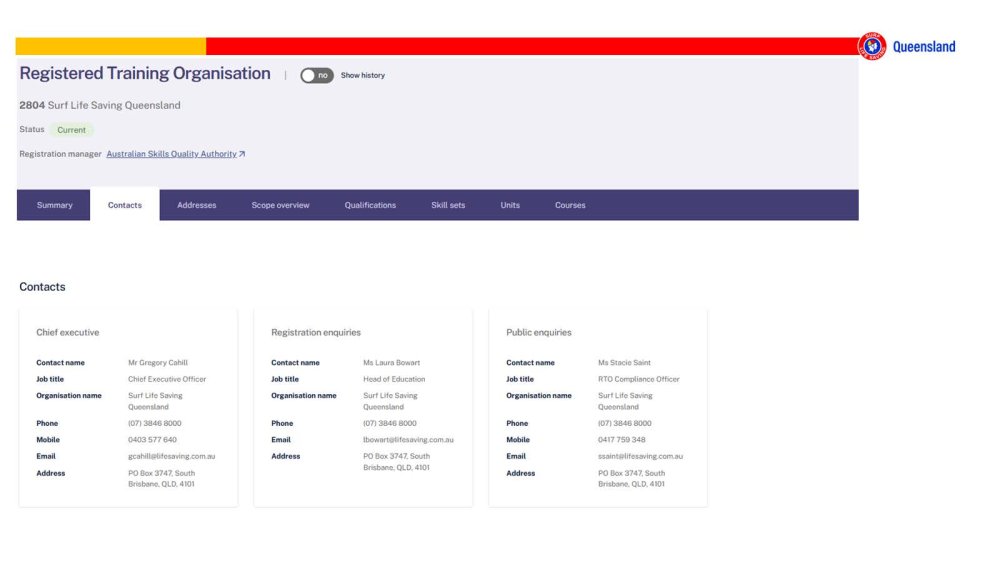Click the phone number in Registration enquiries card
1000x563 pixels.
[390, 423]
